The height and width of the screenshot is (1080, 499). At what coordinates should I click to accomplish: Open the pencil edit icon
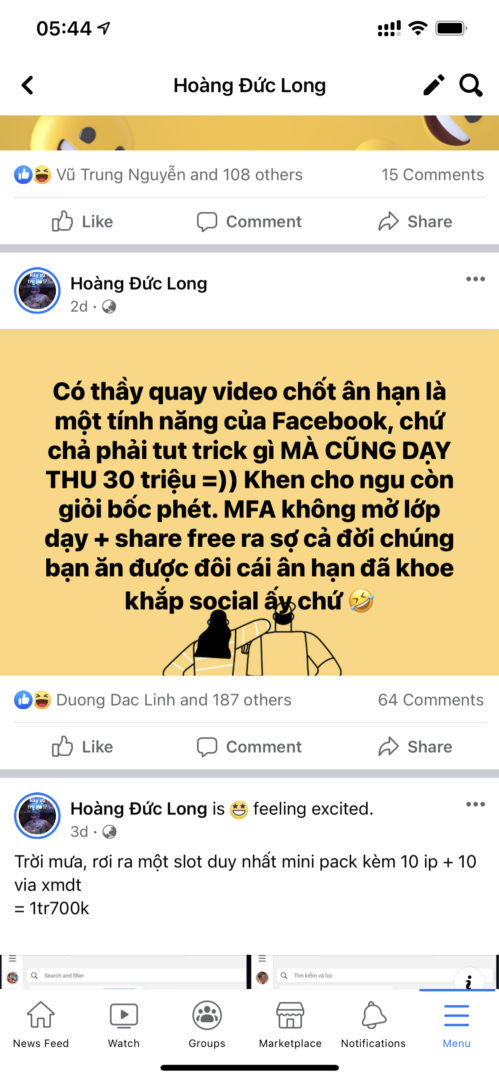click(x=434, y=85)
